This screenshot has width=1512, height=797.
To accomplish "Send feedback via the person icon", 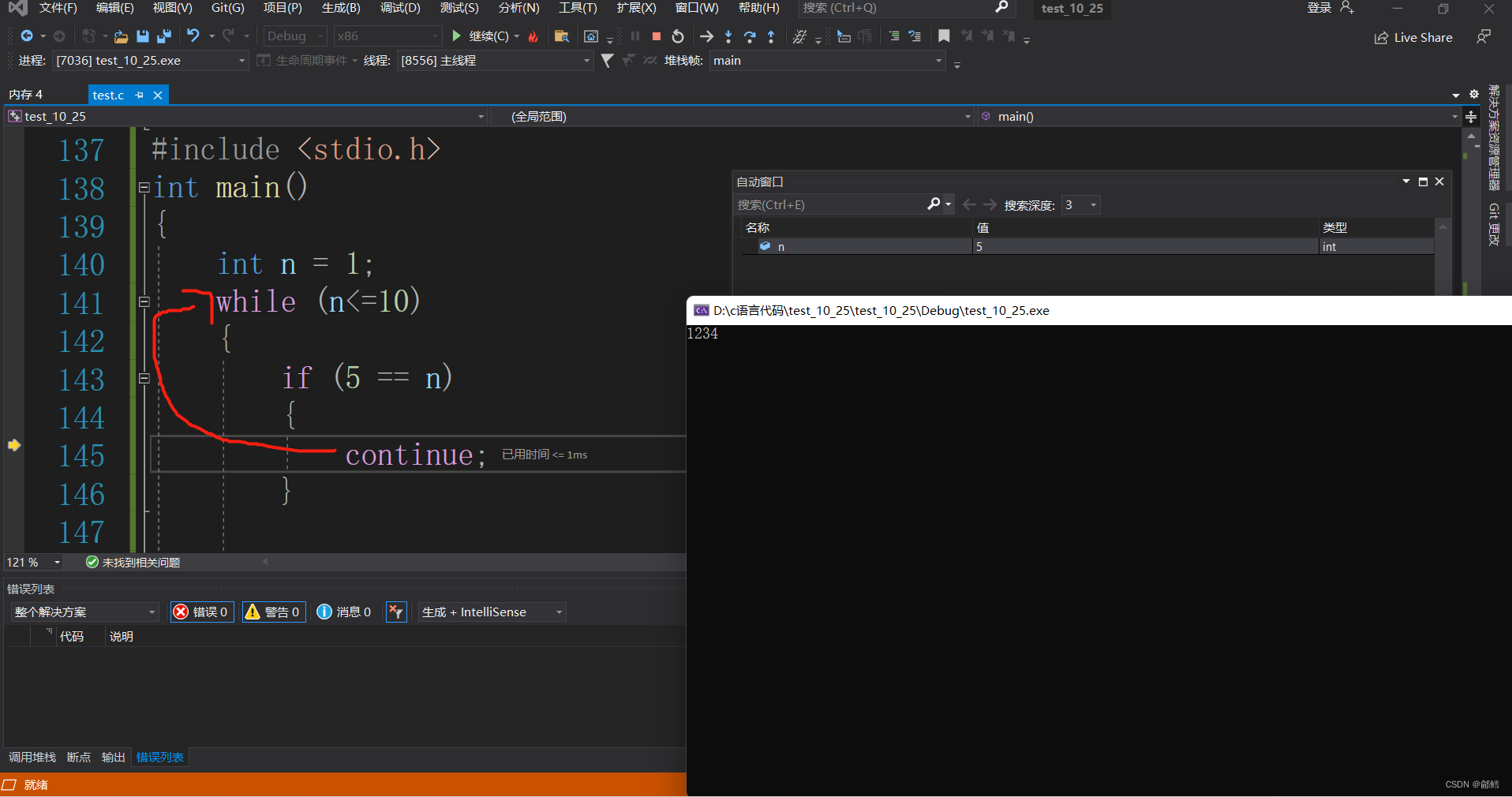I will point(1484,37).
